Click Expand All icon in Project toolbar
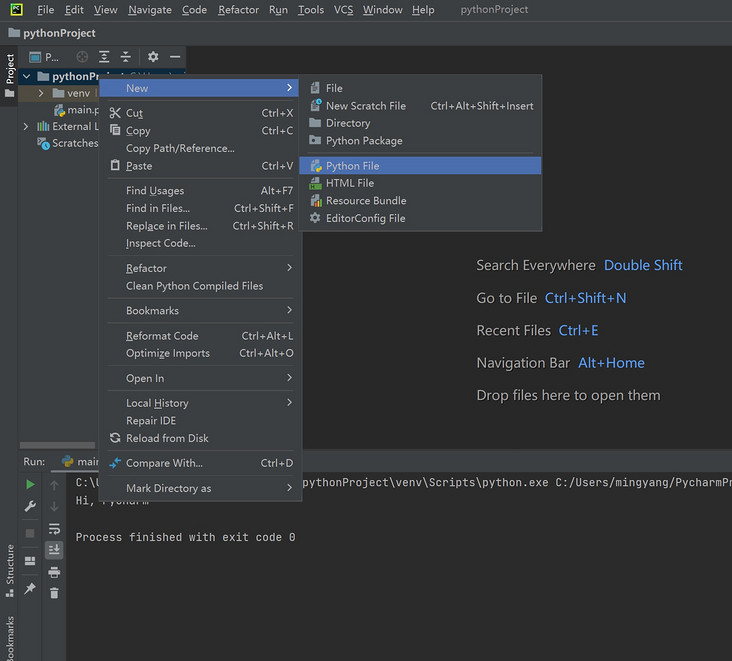The width and height of the screenshot is (732, 661). (104, 57)
